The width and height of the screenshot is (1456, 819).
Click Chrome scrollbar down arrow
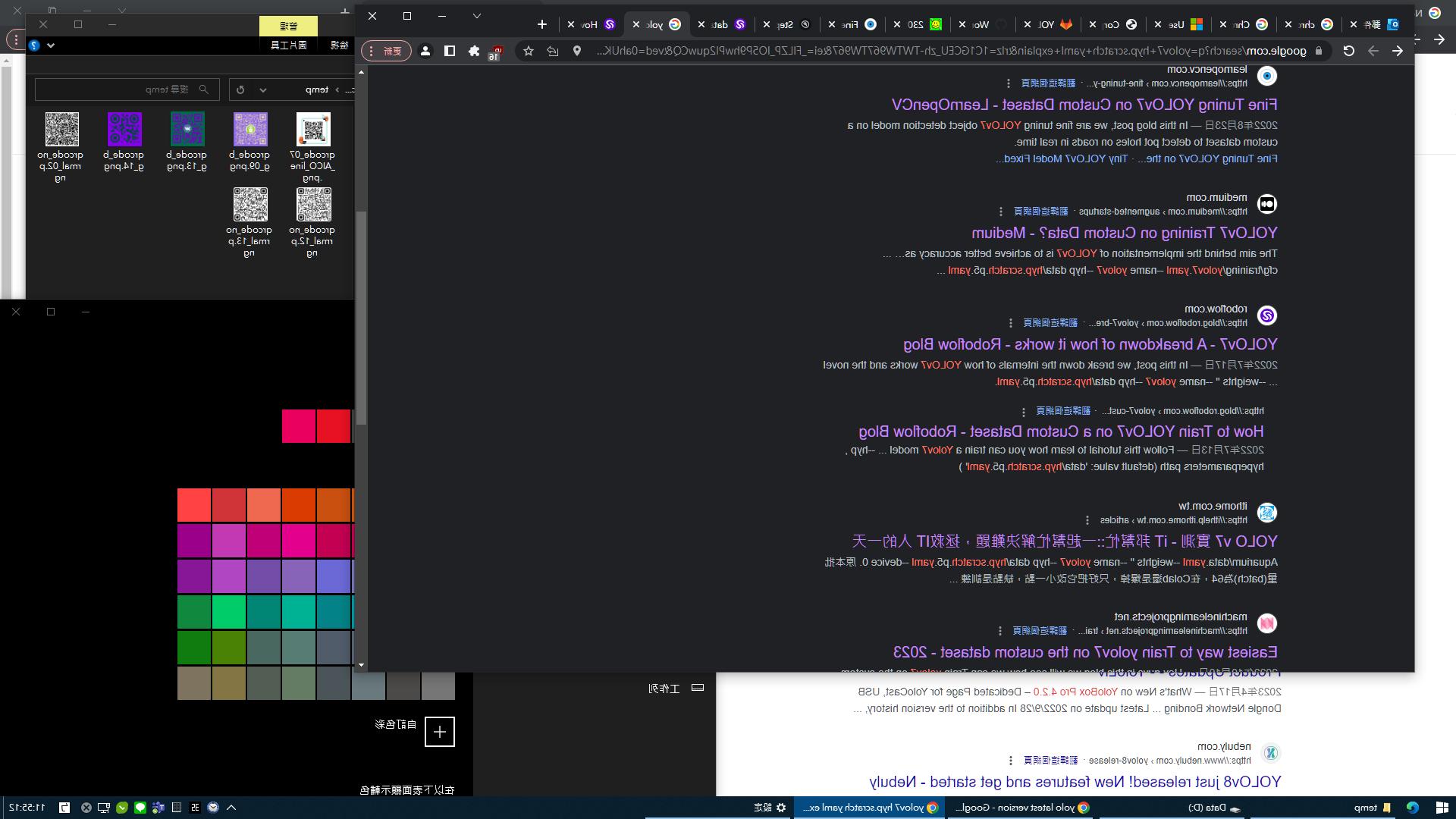(x=361, y=665)
